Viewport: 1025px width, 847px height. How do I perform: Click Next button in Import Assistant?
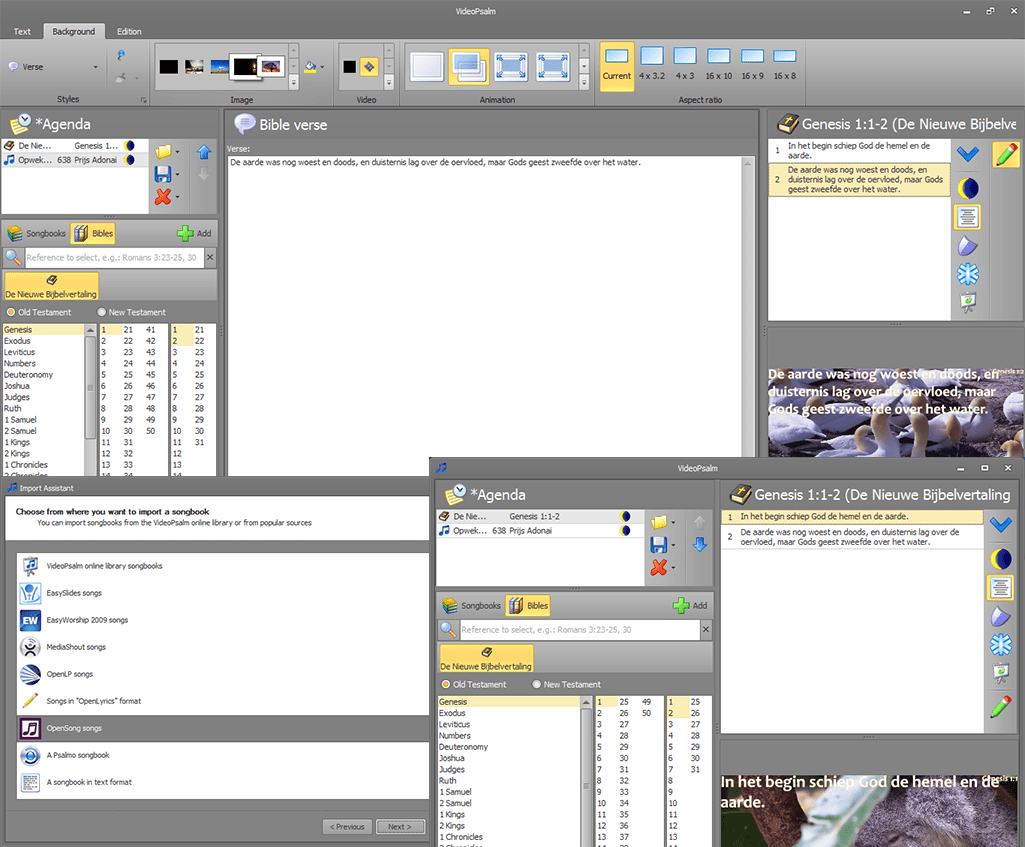400,827
